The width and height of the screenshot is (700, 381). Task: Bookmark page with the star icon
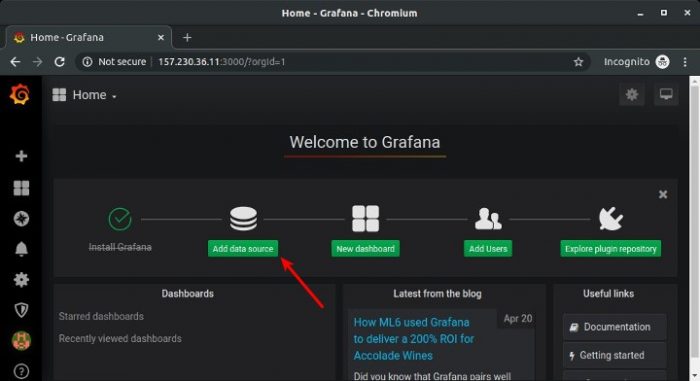(x=578, y=62)
